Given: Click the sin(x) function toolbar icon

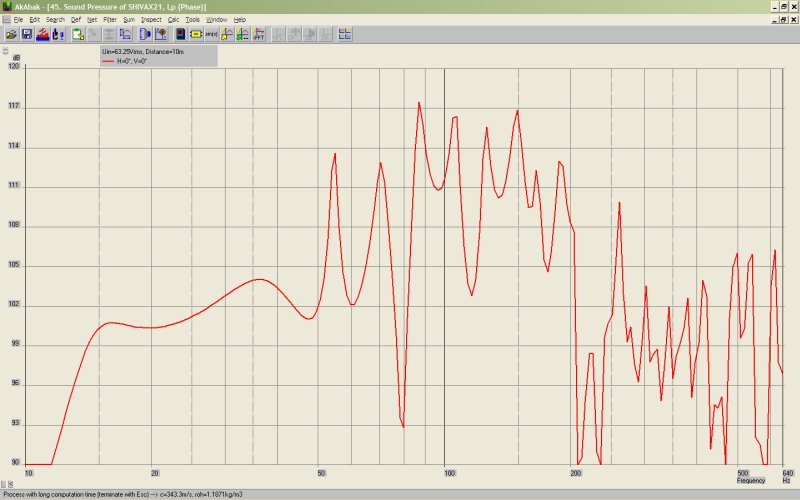Looking at the screenshot, I should (211, 34).
